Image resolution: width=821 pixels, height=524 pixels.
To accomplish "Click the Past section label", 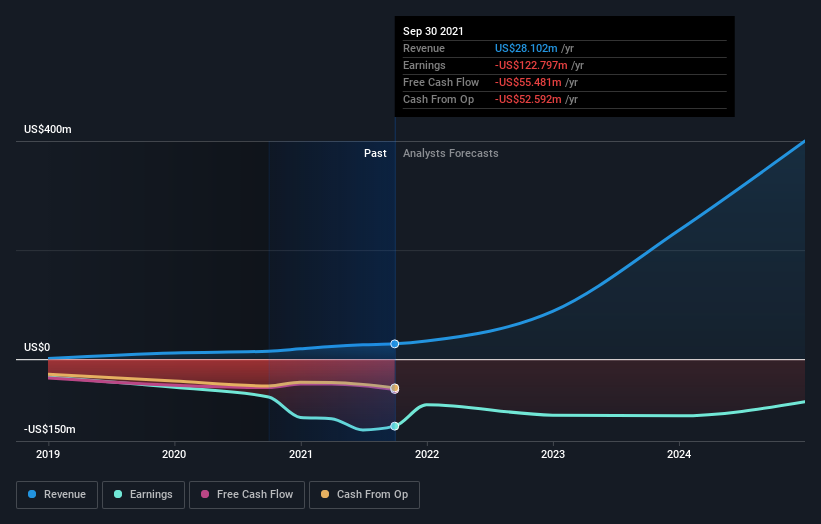I will tap(375, 153).
